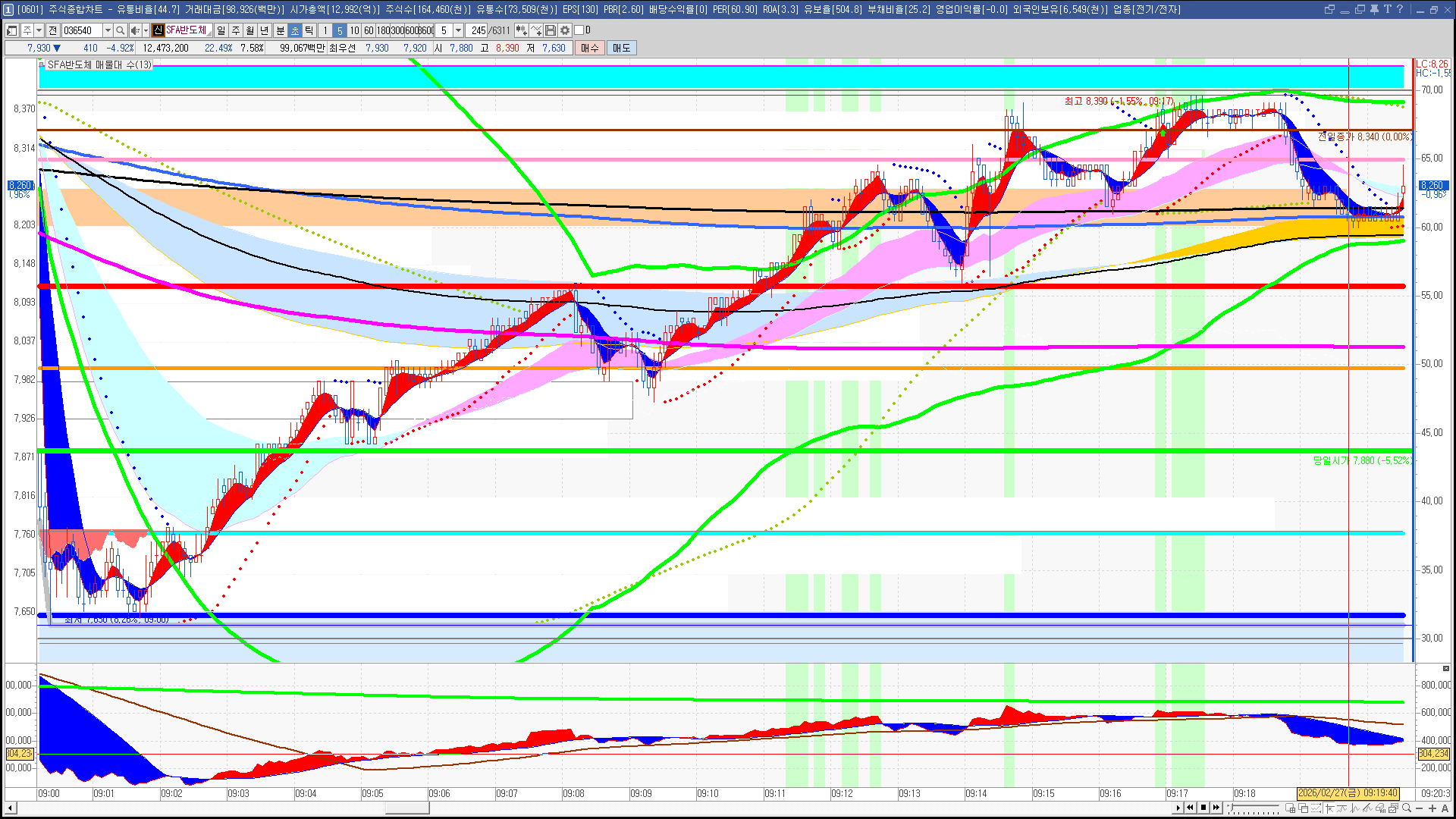Open chart settings gear icon
This screenshot has height=819, width=1456.
coord(565,30)
